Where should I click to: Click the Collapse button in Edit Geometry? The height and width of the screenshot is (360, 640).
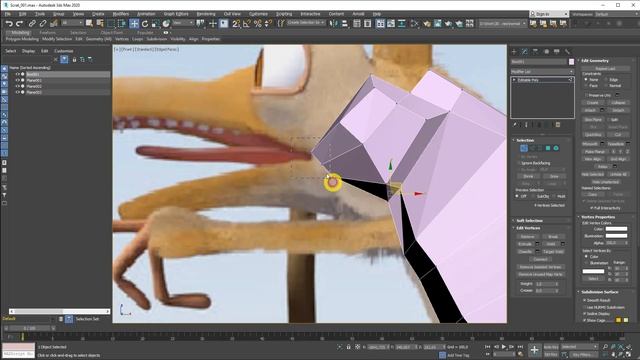tap(618, 102)
